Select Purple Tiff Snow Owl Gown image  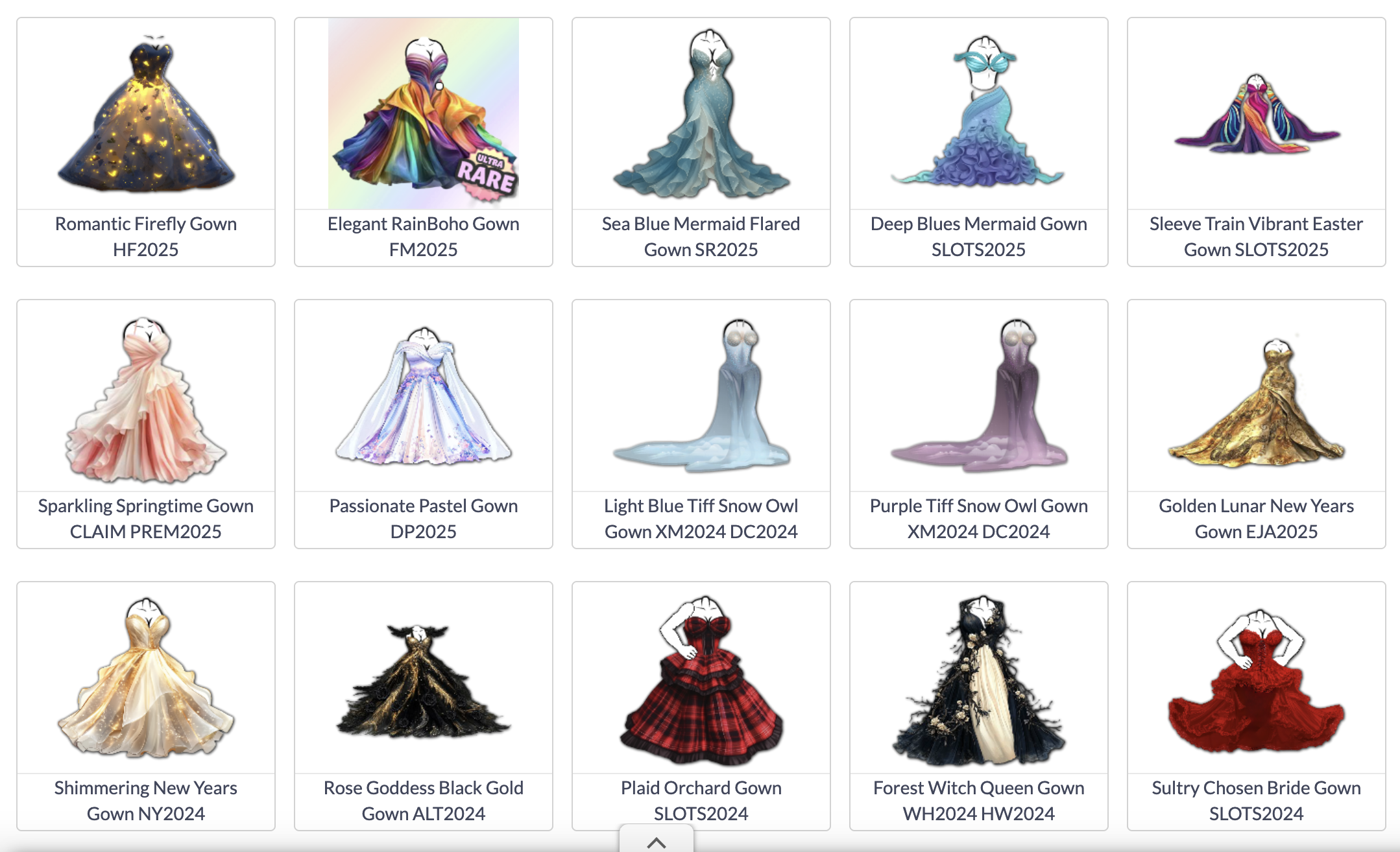978,395
